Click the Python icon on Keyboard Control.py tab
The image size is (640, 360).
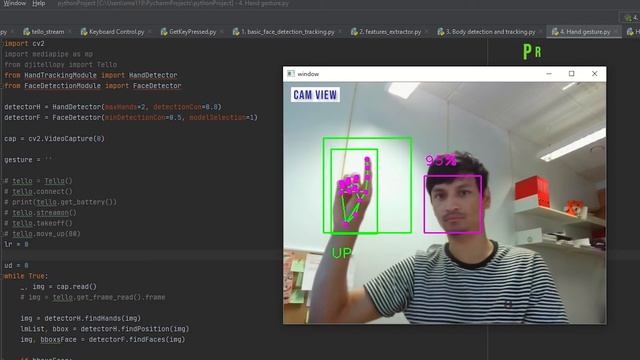[84, 31]
